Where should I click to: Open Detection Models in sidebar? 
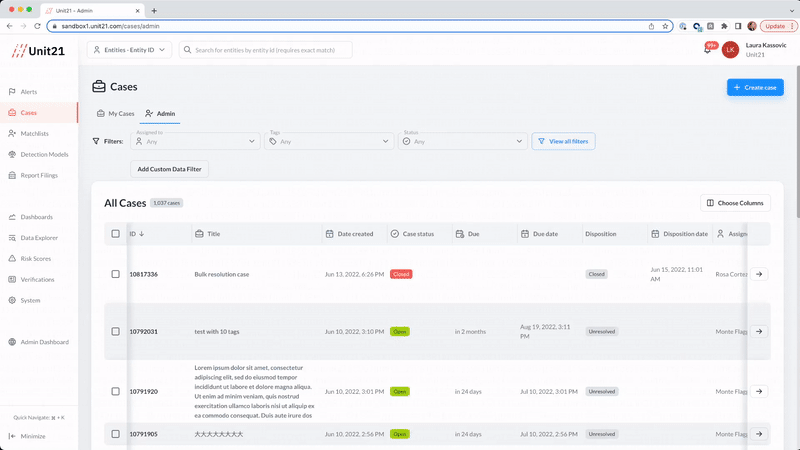(x=39, y=155)
